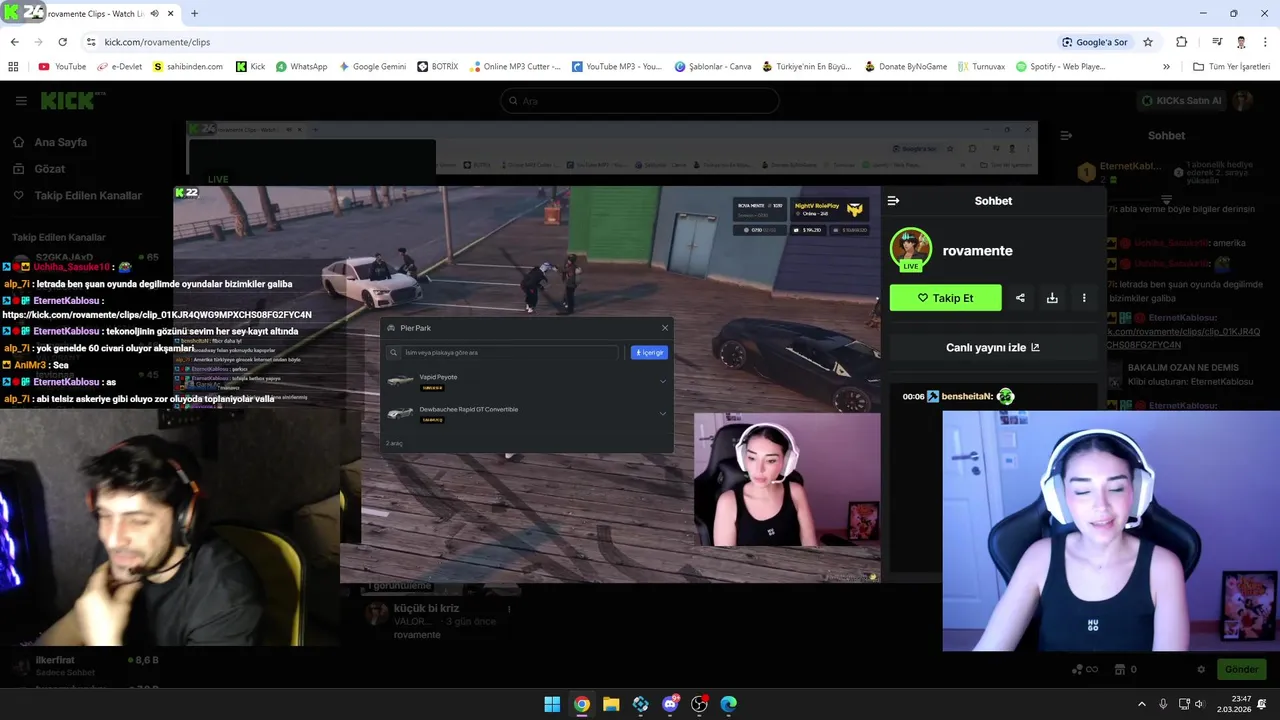Open the Şablonlar - Canva bookmark
Image resolution: width=1280 pixels, height=720 pixels.
click(x=713, y=67)
